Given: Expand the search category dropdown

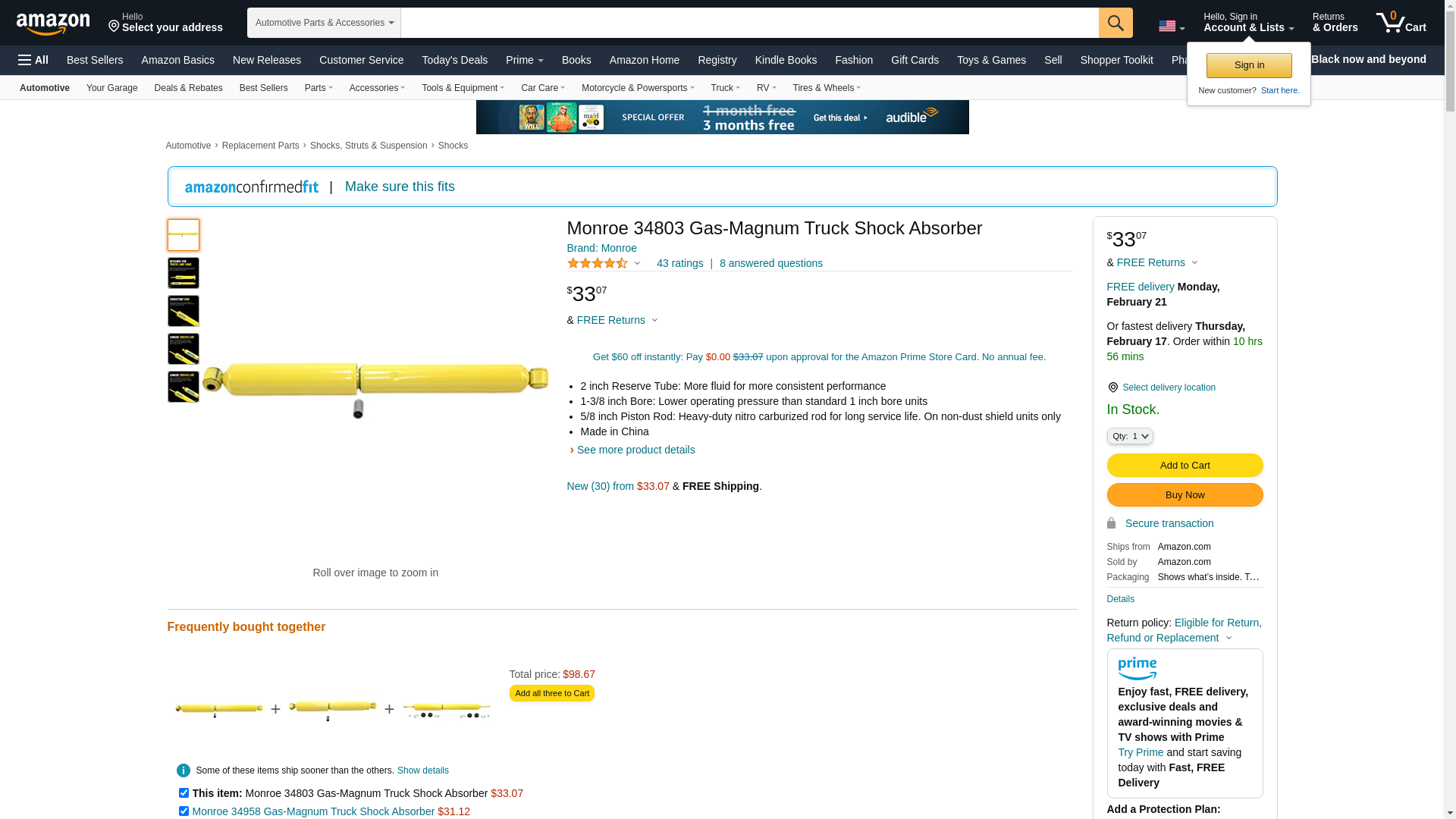Looking at the screenshot, I should (x=324, y=23).
